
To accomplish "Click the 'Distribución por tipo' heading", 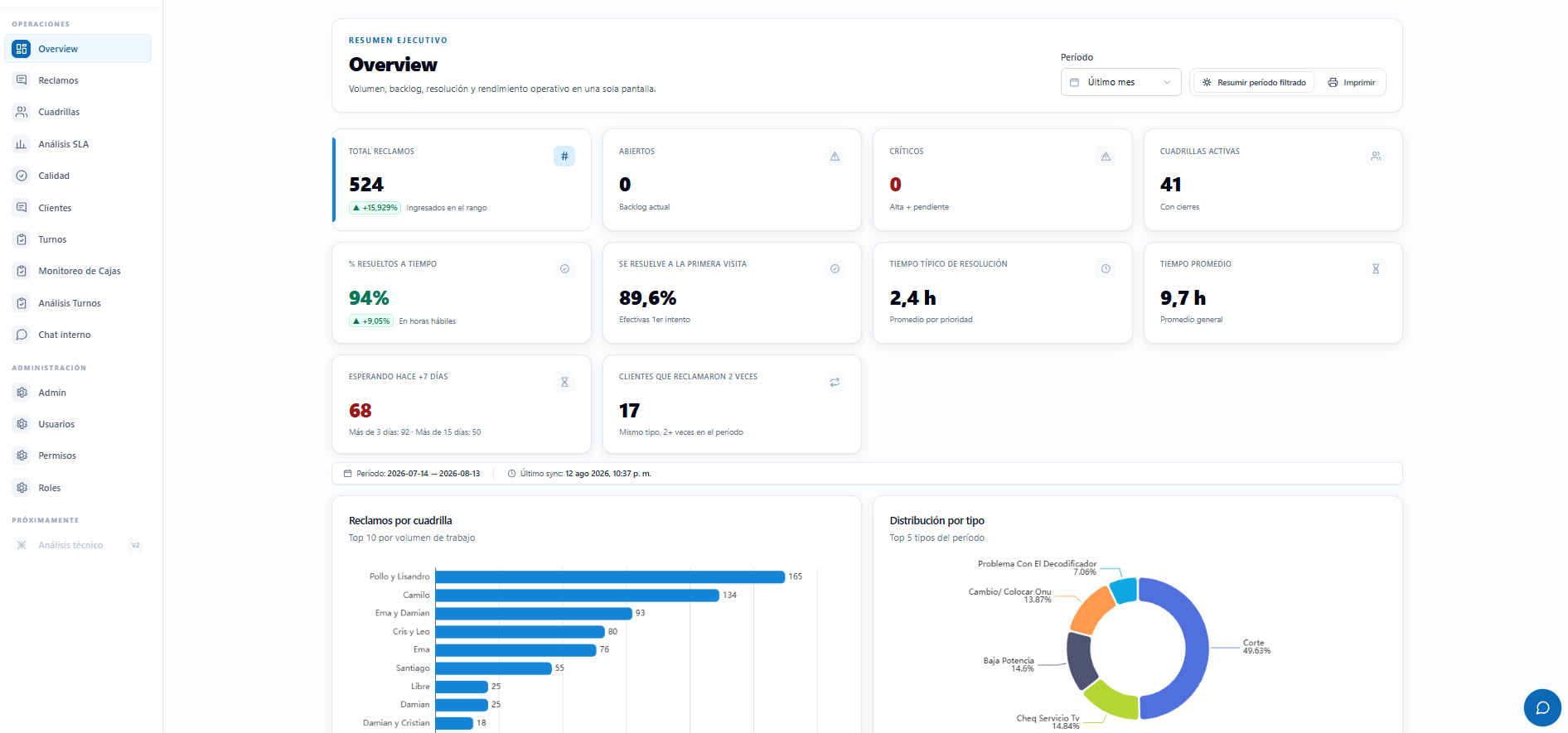I will [937, 521].
